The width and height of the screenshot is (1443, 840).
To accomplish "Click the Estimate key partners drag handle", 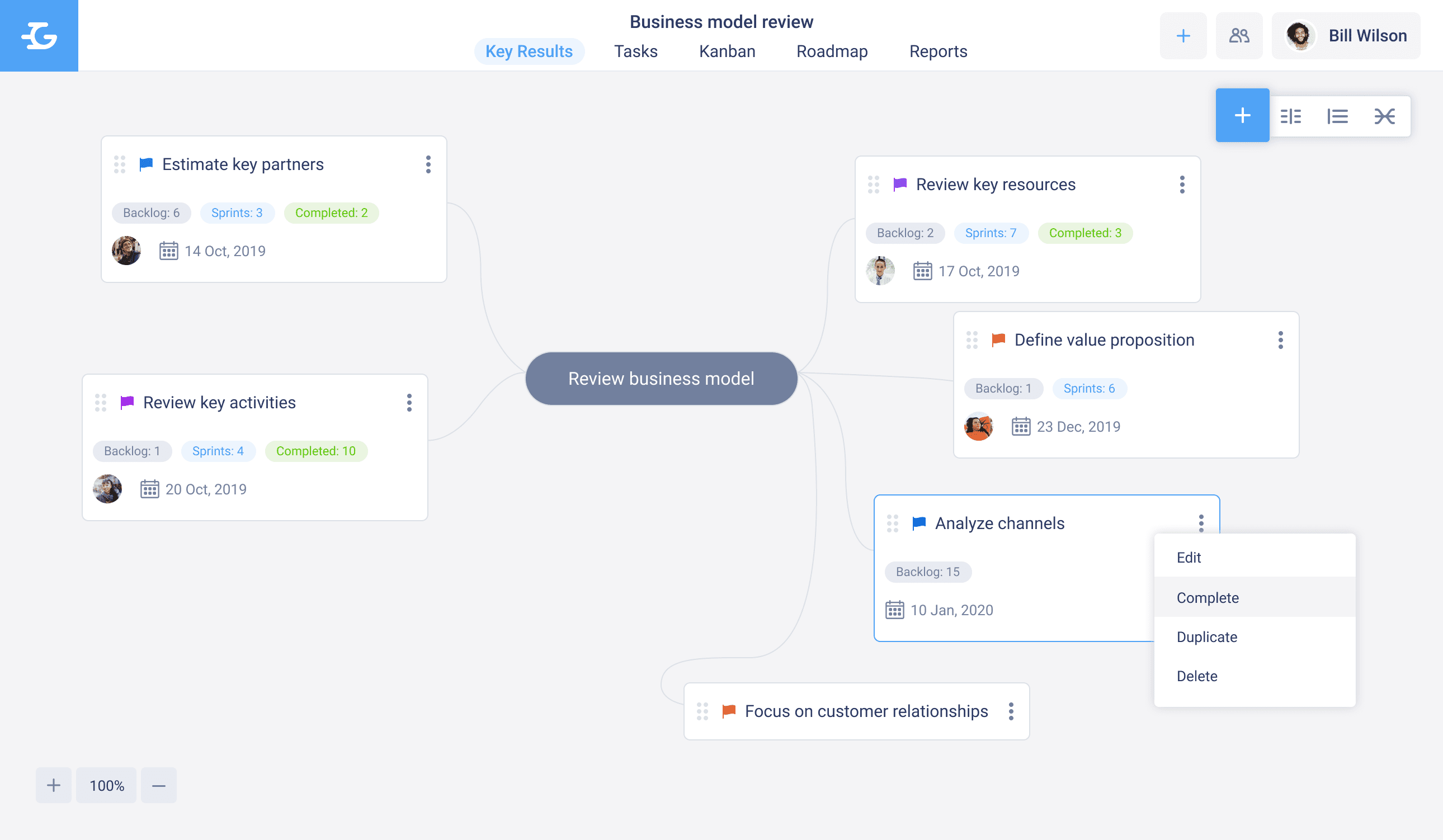I will pos(119,164).
